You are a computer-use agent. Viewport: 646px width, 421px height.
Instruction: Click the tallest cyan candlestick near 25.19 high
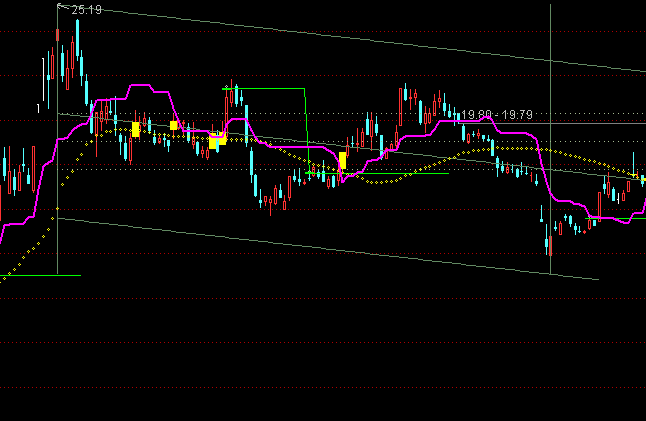pyautogui.click(x=77, y=50)
